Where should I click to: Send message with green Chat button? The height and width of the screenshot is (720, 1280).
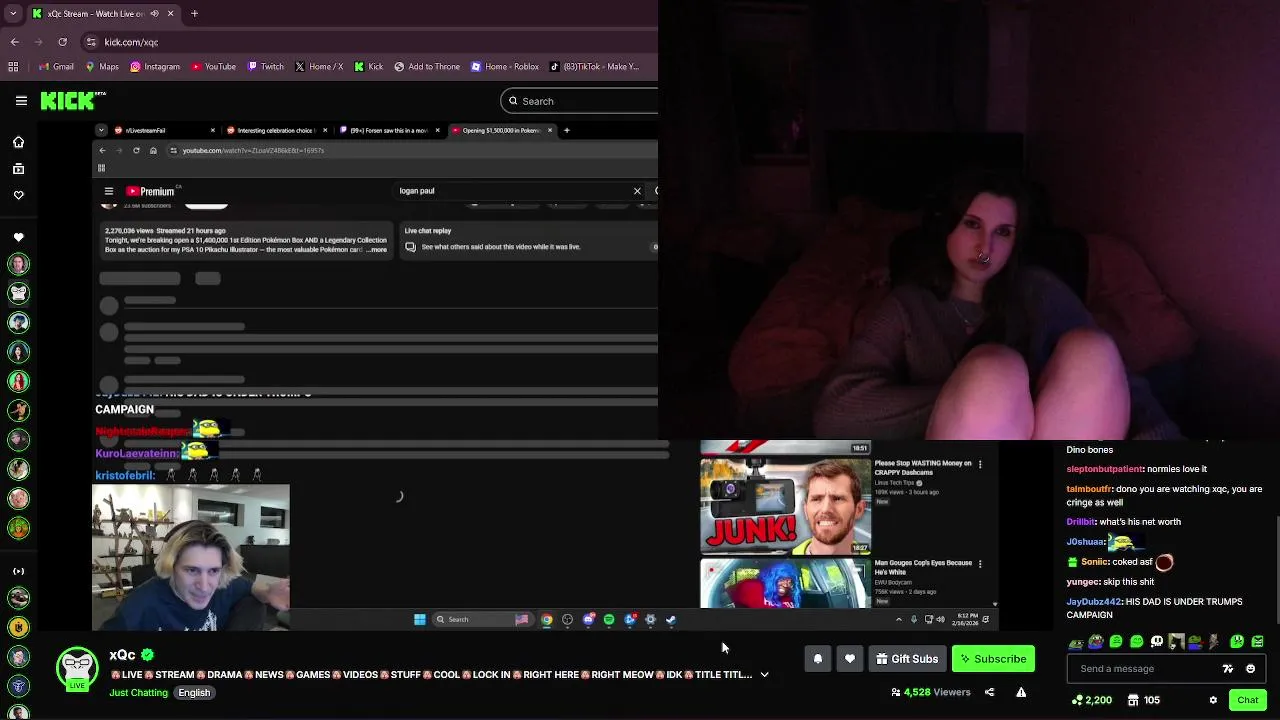coord(1247,700)
